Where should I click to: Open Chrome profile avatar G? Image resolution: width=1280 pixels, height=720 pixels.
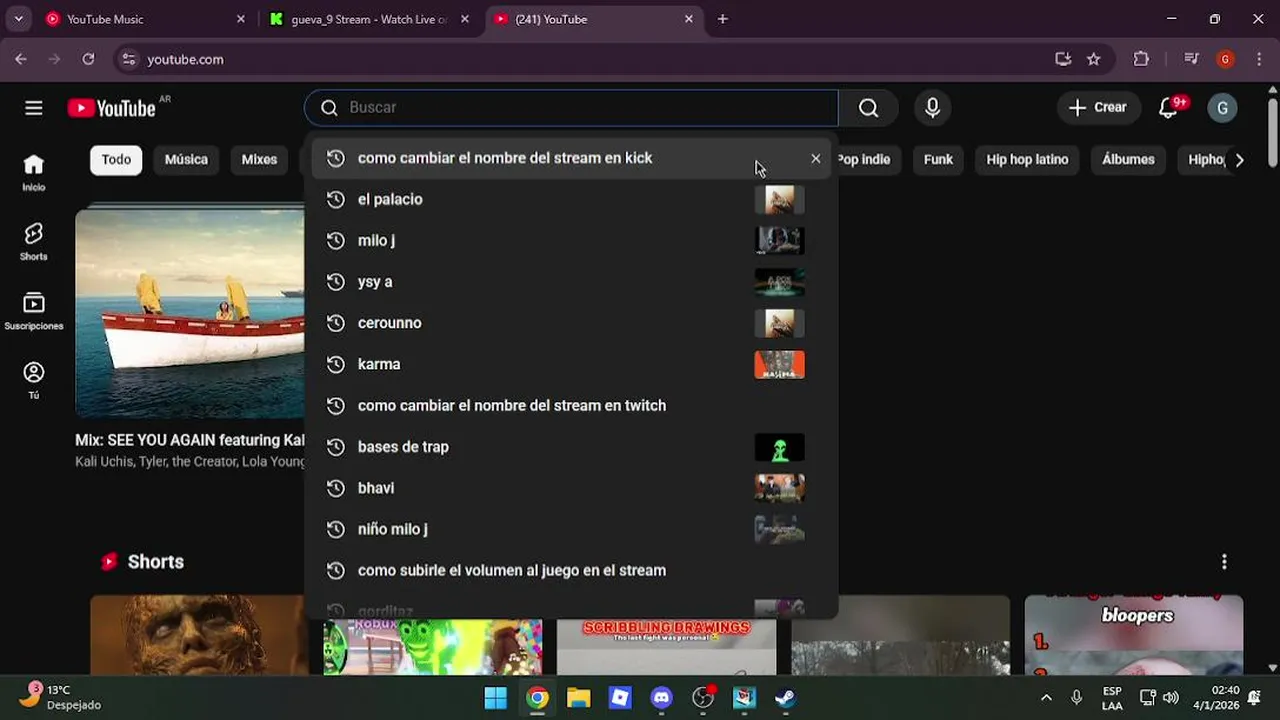click(x=1225, y=59)
